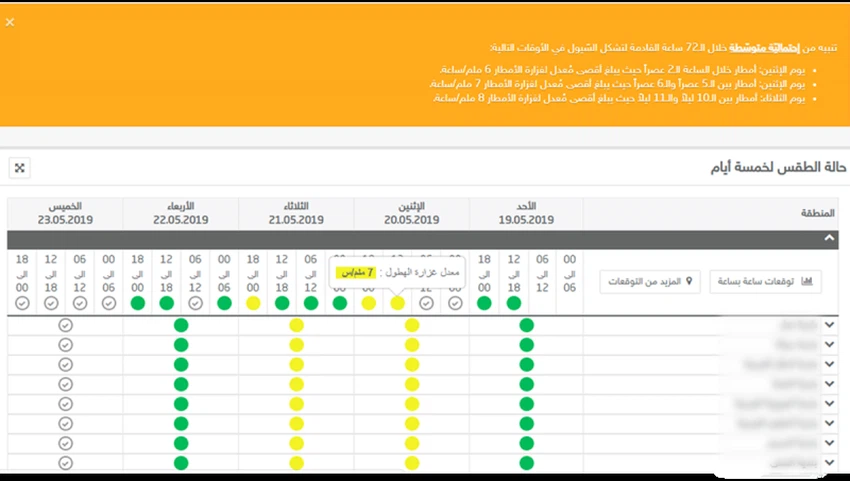Click last region row's Thursday check circle
This screenshot has height=481, width=850.
(65, 462)
